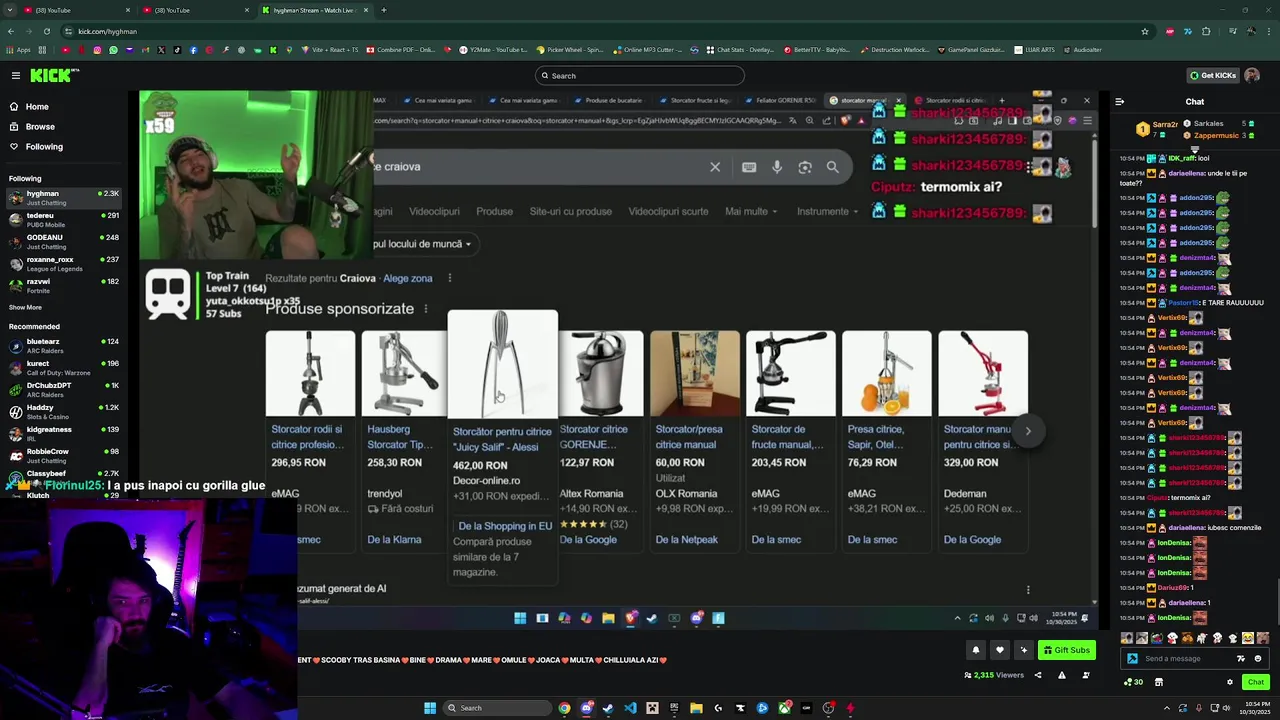Screen dimensions: 1280x720
Task: Reload the page
Action: pos(47,31)
